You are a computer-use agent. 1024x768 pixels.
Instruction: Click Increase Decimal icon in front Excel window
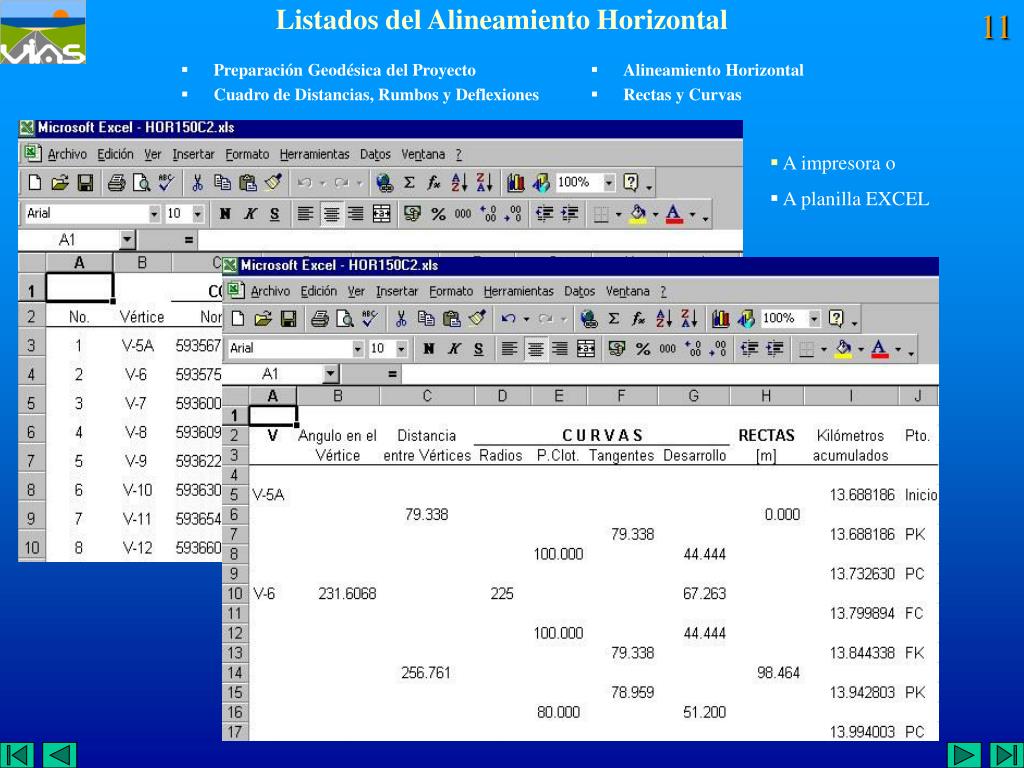pos(691,349)
